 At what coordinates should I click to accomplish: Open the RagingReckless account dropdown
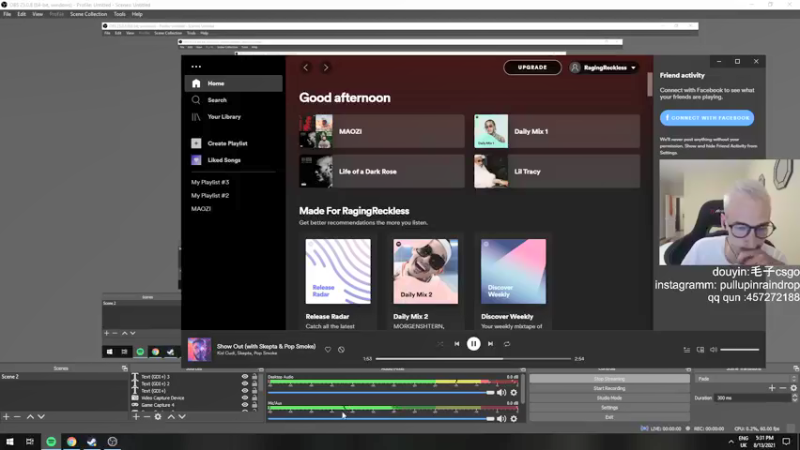604,67
